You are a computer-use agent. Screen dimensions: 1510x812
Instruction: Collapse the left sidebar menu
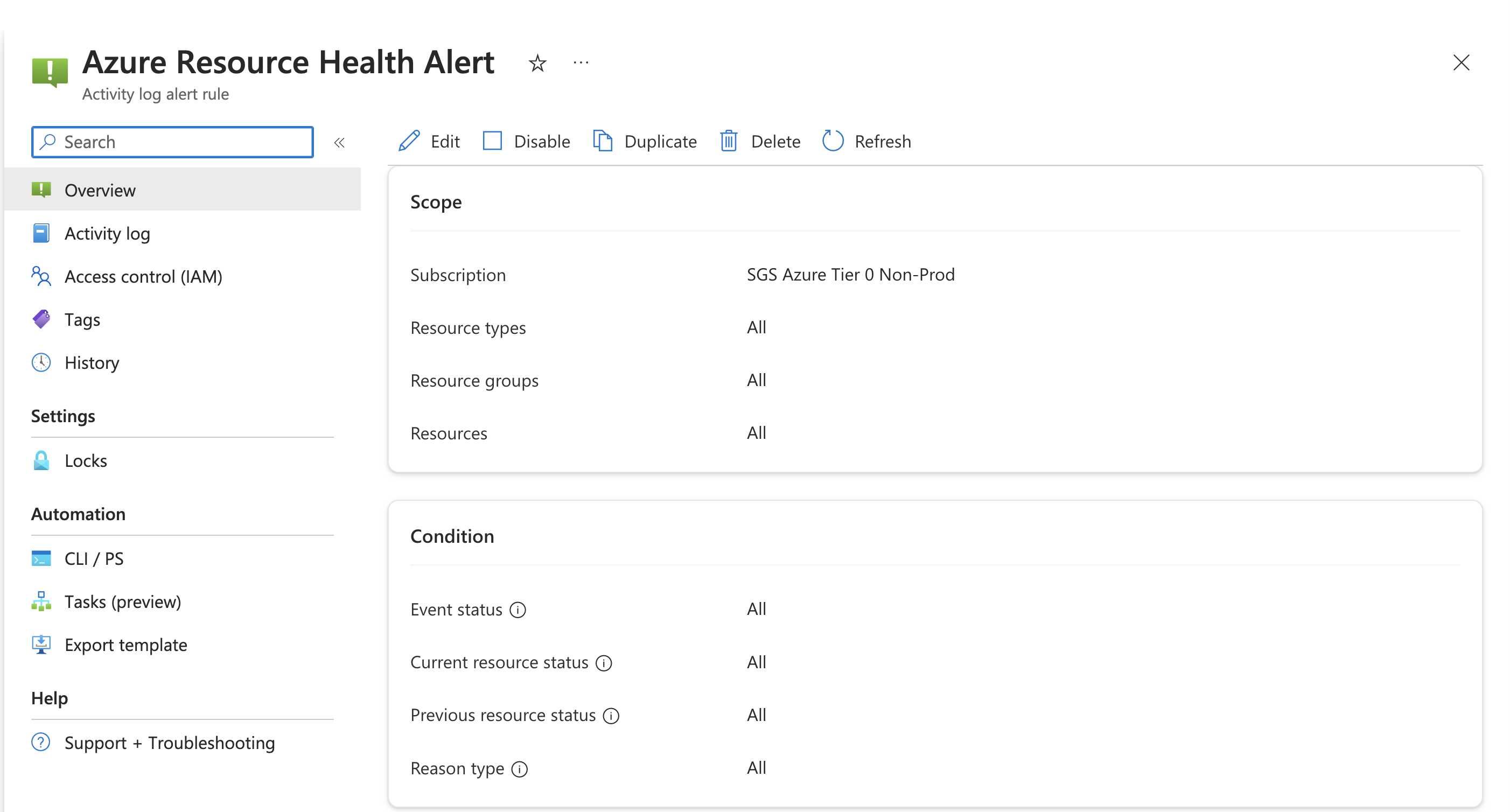click(339, 143)
